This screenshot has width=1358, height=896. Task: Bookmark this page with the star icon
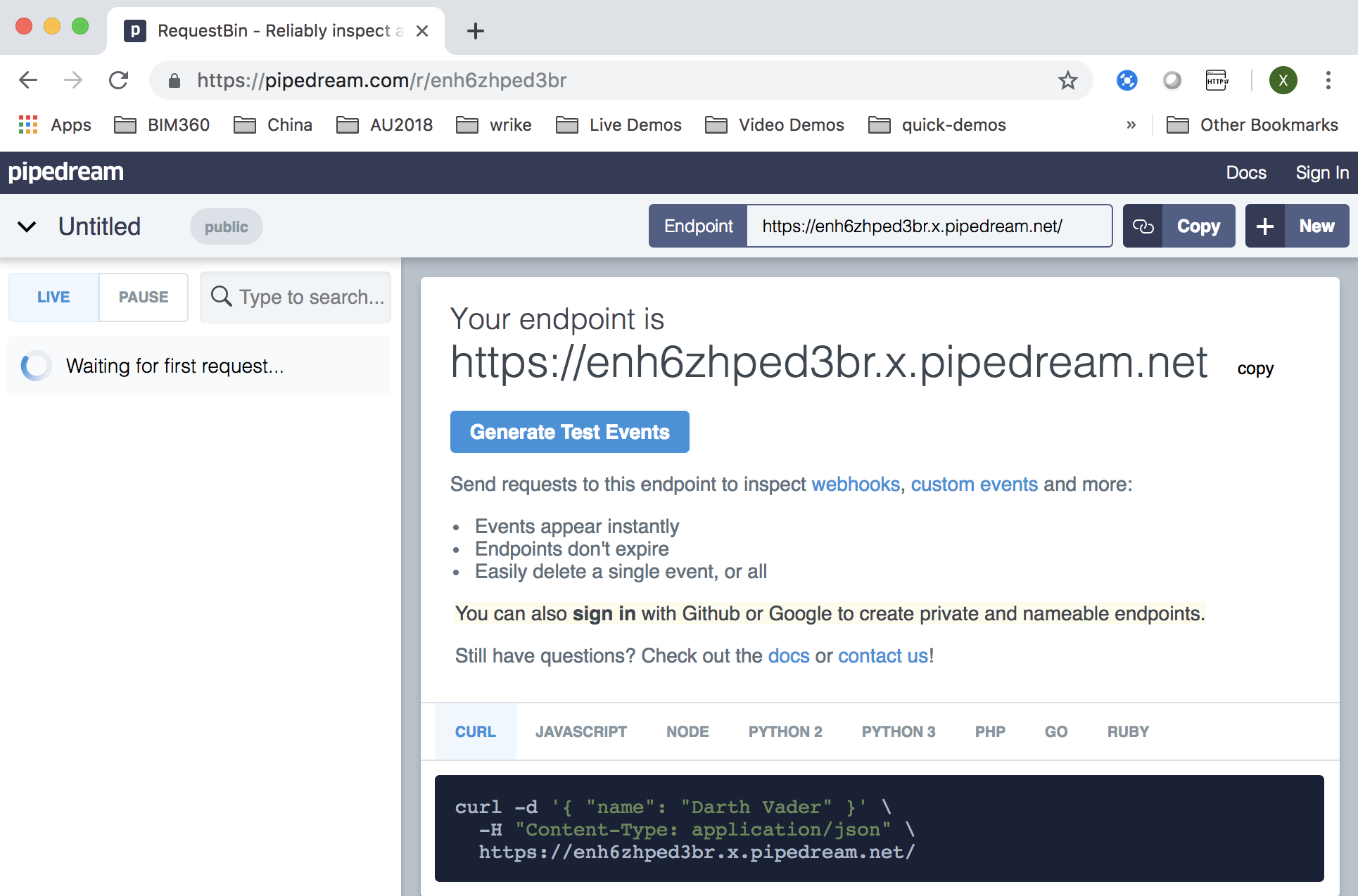coord(1068,80)
